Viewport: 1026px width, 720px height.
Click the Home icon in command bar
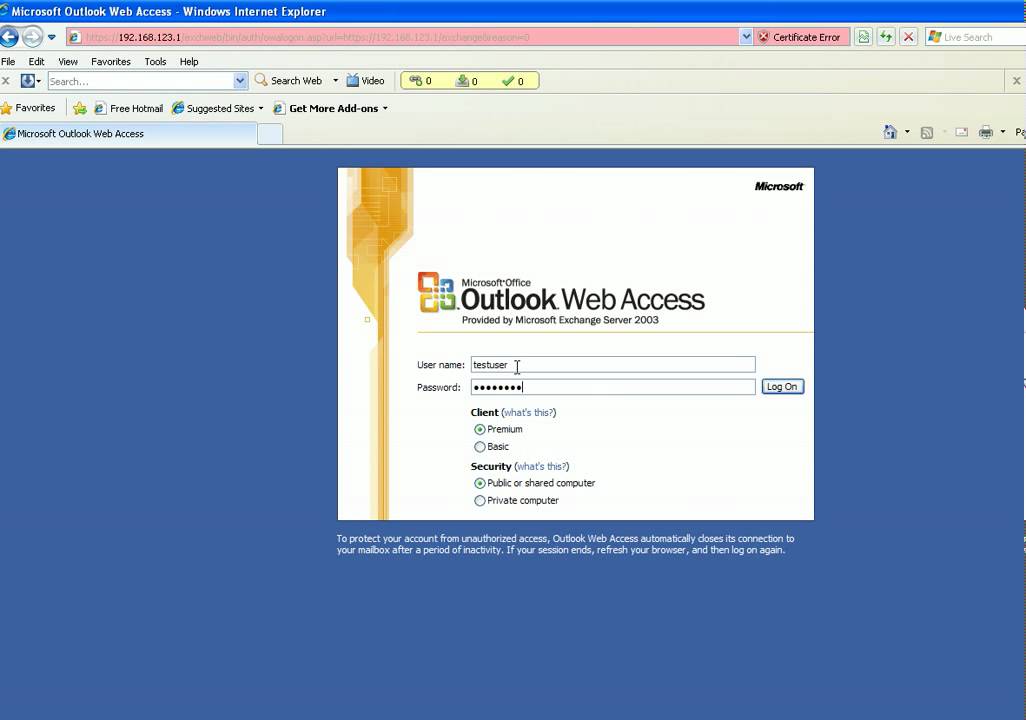point(890,132)
